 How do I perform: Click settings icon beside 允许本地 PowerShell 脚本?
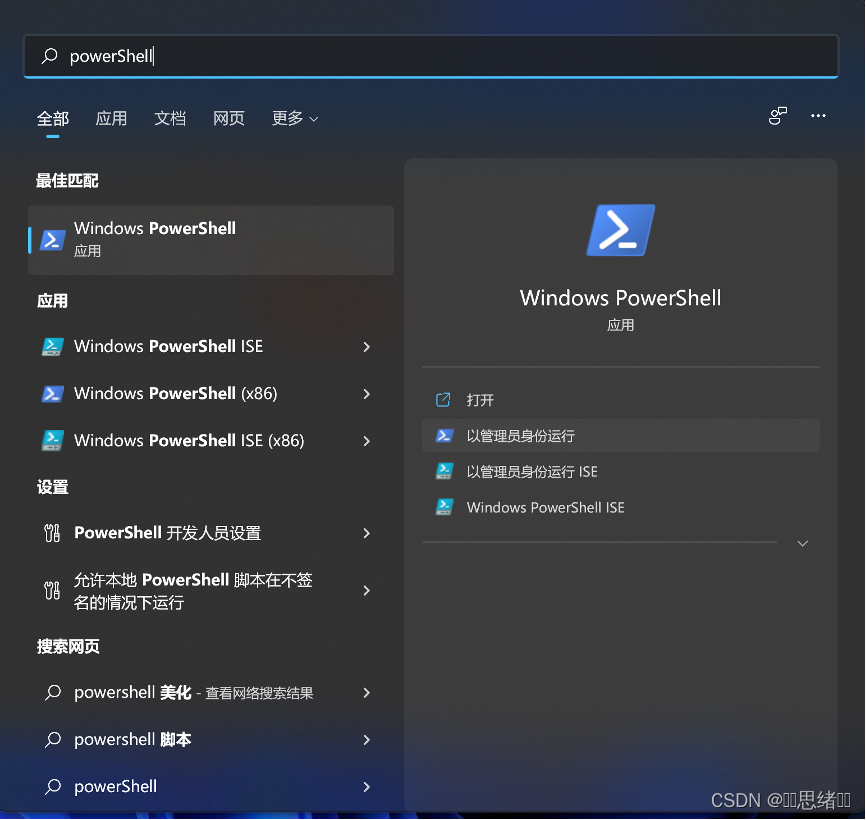[52, 591]
